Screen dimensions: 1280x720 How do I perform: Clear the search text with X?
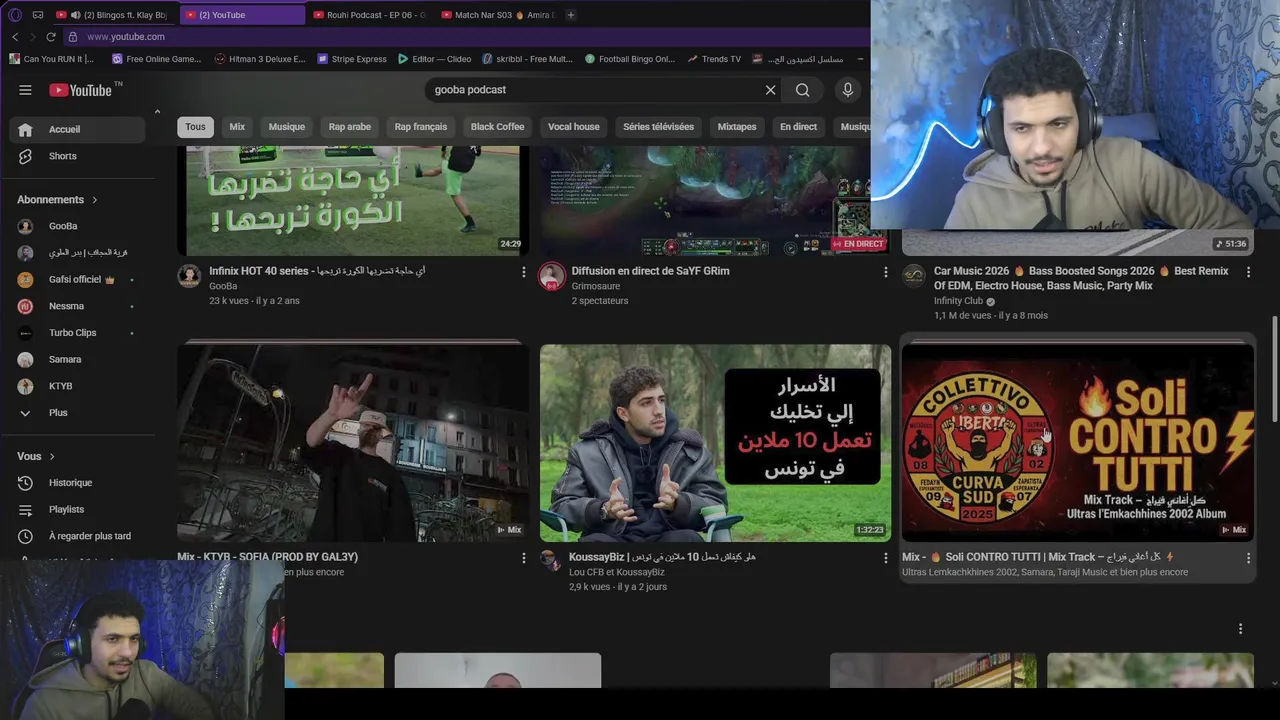(x=770, y=90)
